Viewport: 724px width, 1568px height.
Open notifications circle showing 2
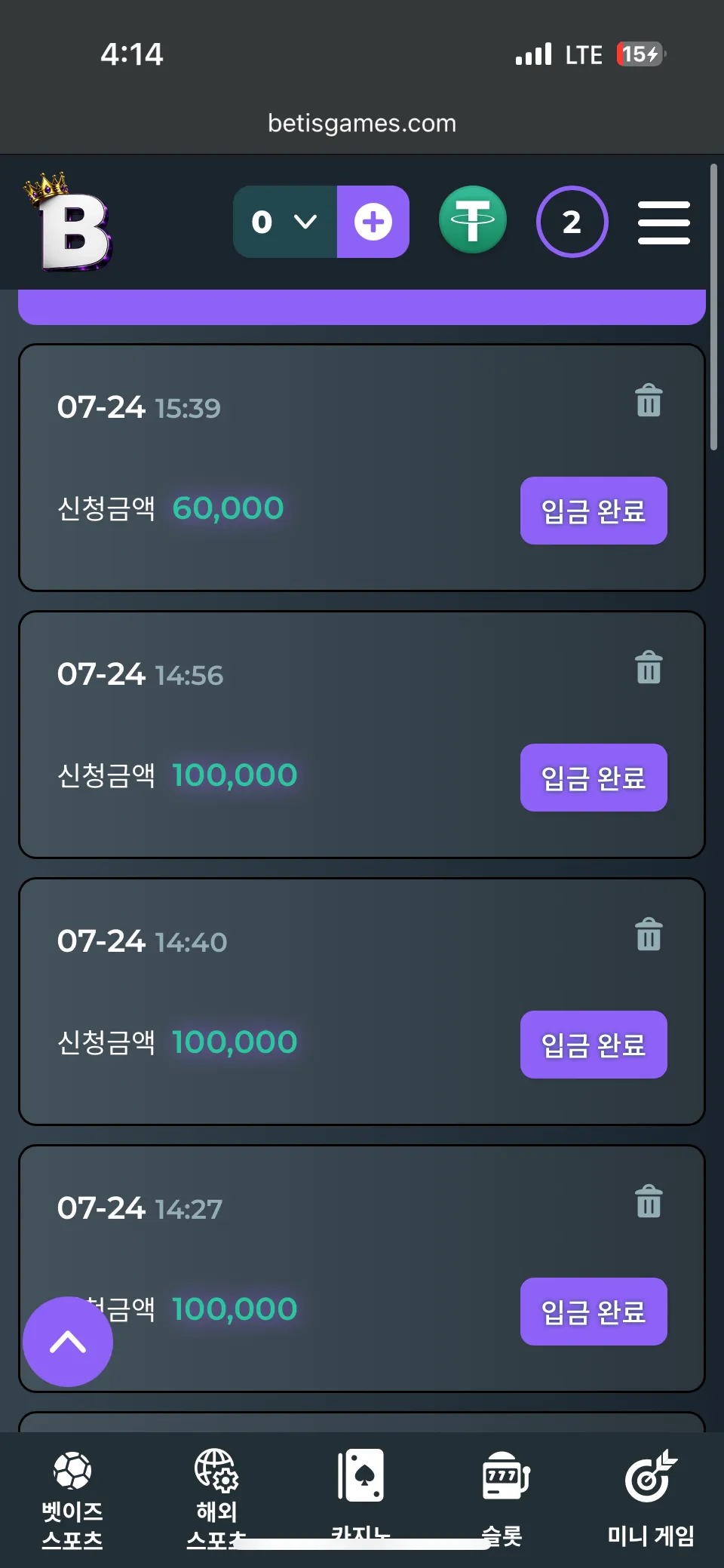572,222
